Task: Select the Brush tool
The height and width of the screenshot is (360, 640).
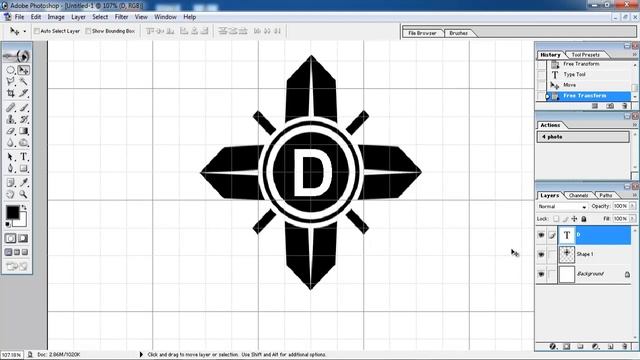Action: (x=24, y=108)
